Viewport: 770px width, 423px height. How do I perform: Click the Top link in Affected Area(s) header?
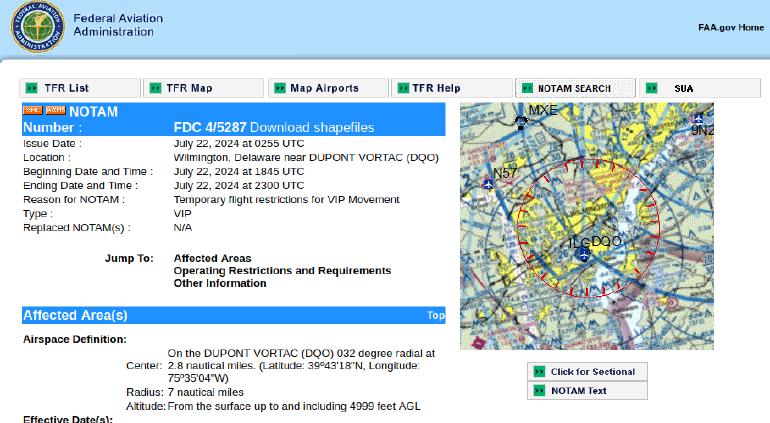pos(436,315)
